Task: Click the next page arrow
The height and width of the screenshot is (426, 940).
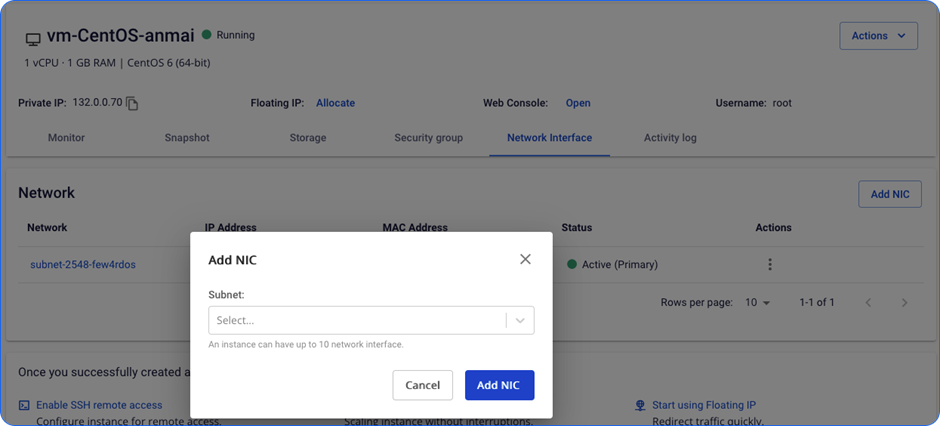Action: 904,302
